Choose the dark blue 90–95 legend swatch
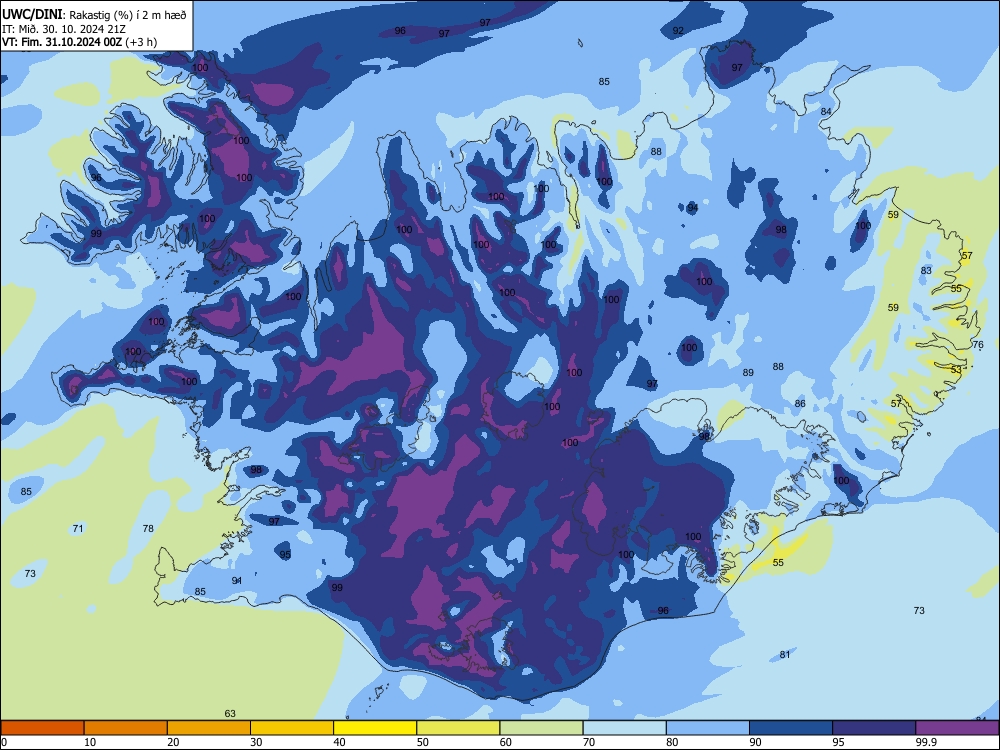 tap(791, 728)
